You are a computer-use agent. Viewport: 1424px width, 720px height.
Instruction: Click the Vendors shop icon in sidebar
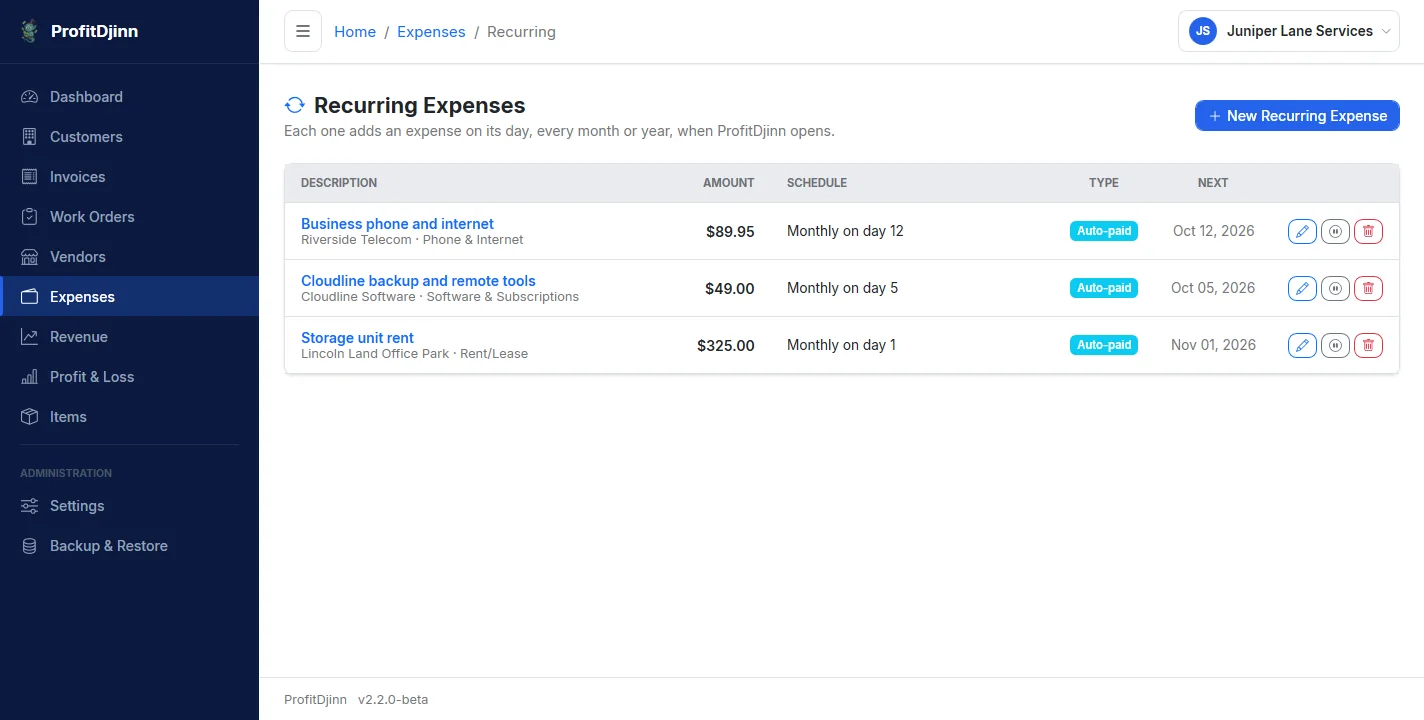(x=30, y=257)
